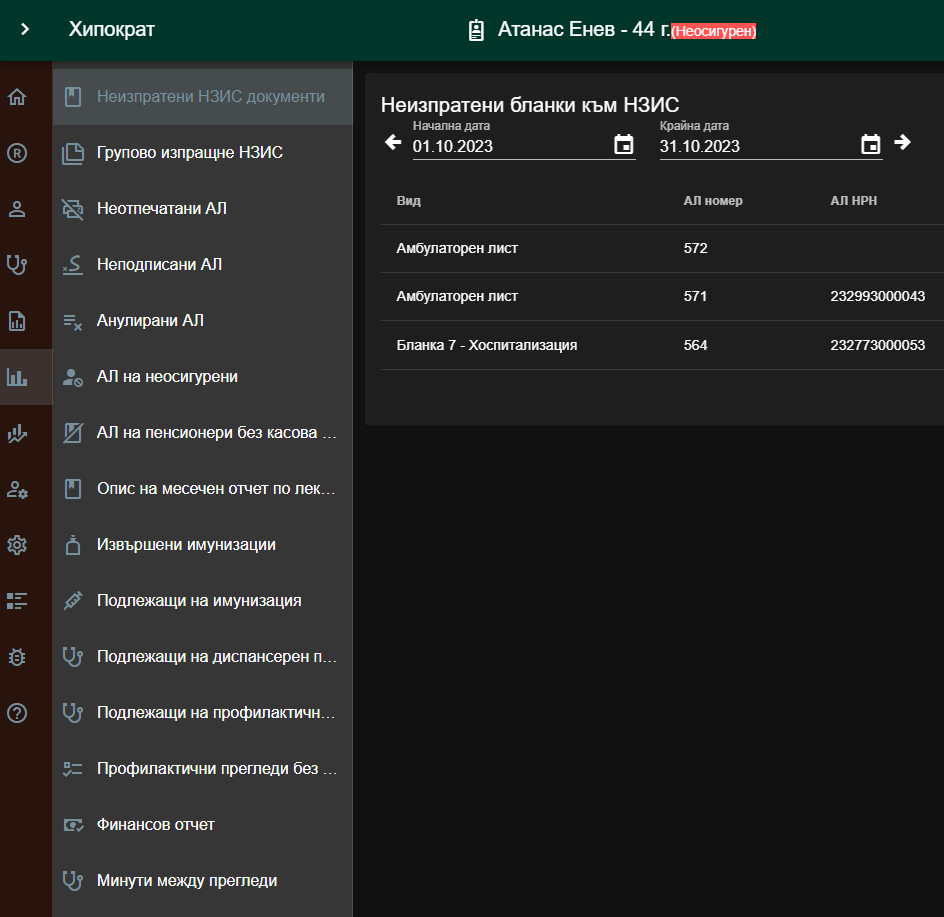Open the user settings gear-person icon
The width and height of the screenshot is (944, 917).
click(x=17, y=490)
